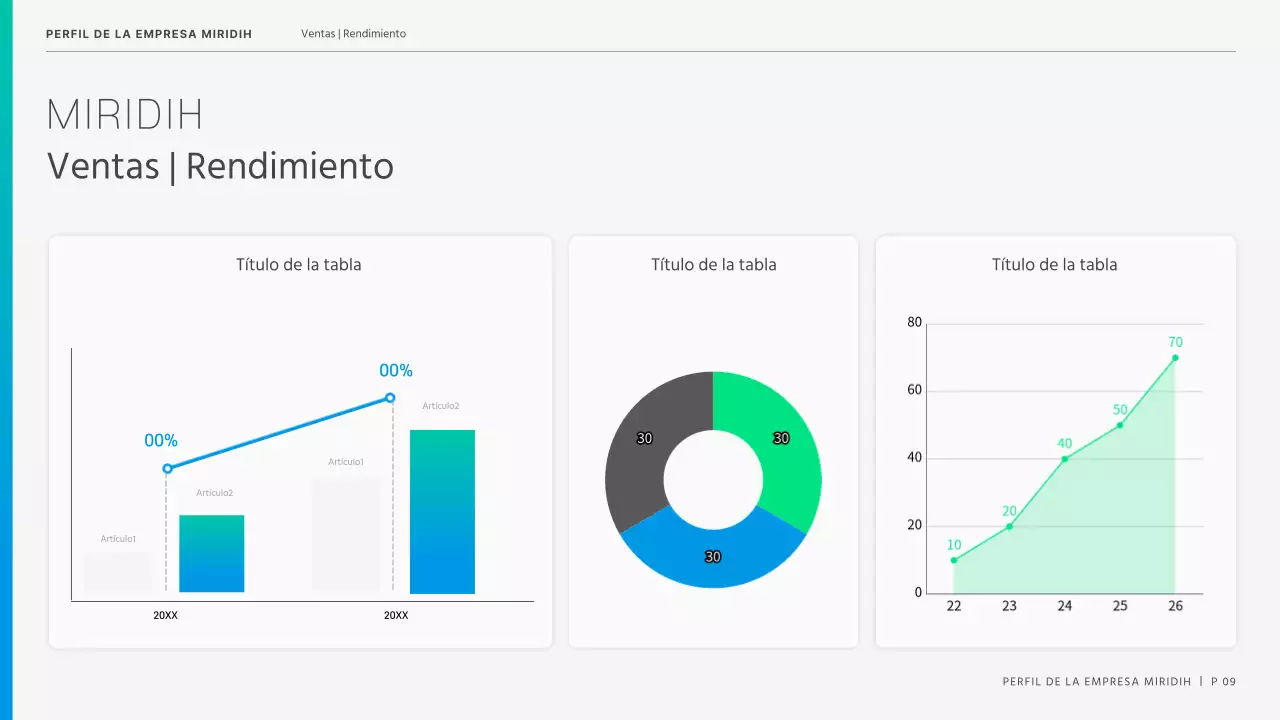Select the blue 30 segment at donut bottom
This screenshot has height=720, width=1280.
[x=713, y=555]
